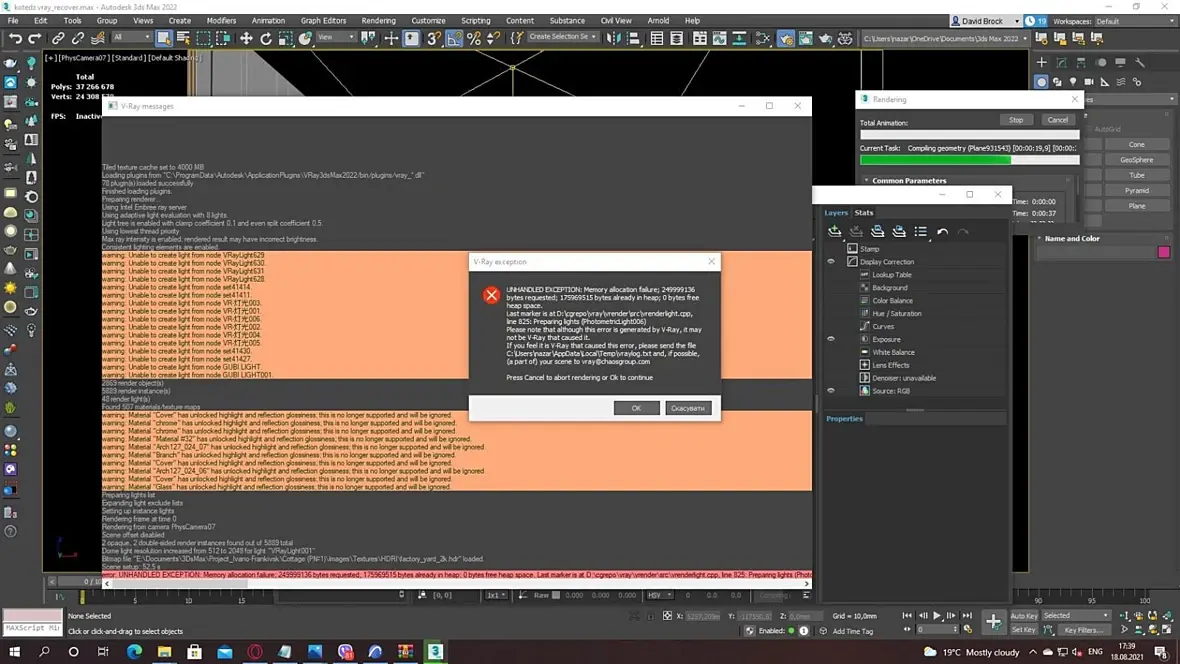Collapse the Common Parameters rollout

[908, 181]
